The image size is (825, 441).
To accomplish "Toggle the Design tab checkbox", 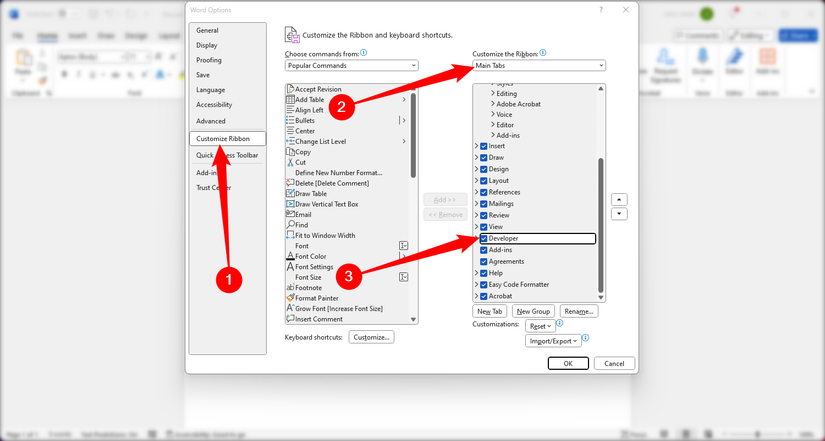I will [484, 169].
